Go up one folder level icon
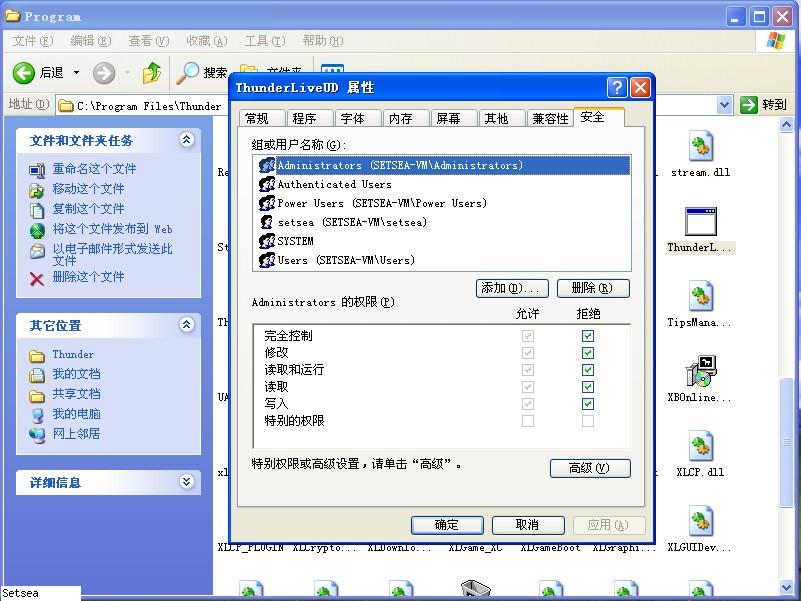 (152, 73)
